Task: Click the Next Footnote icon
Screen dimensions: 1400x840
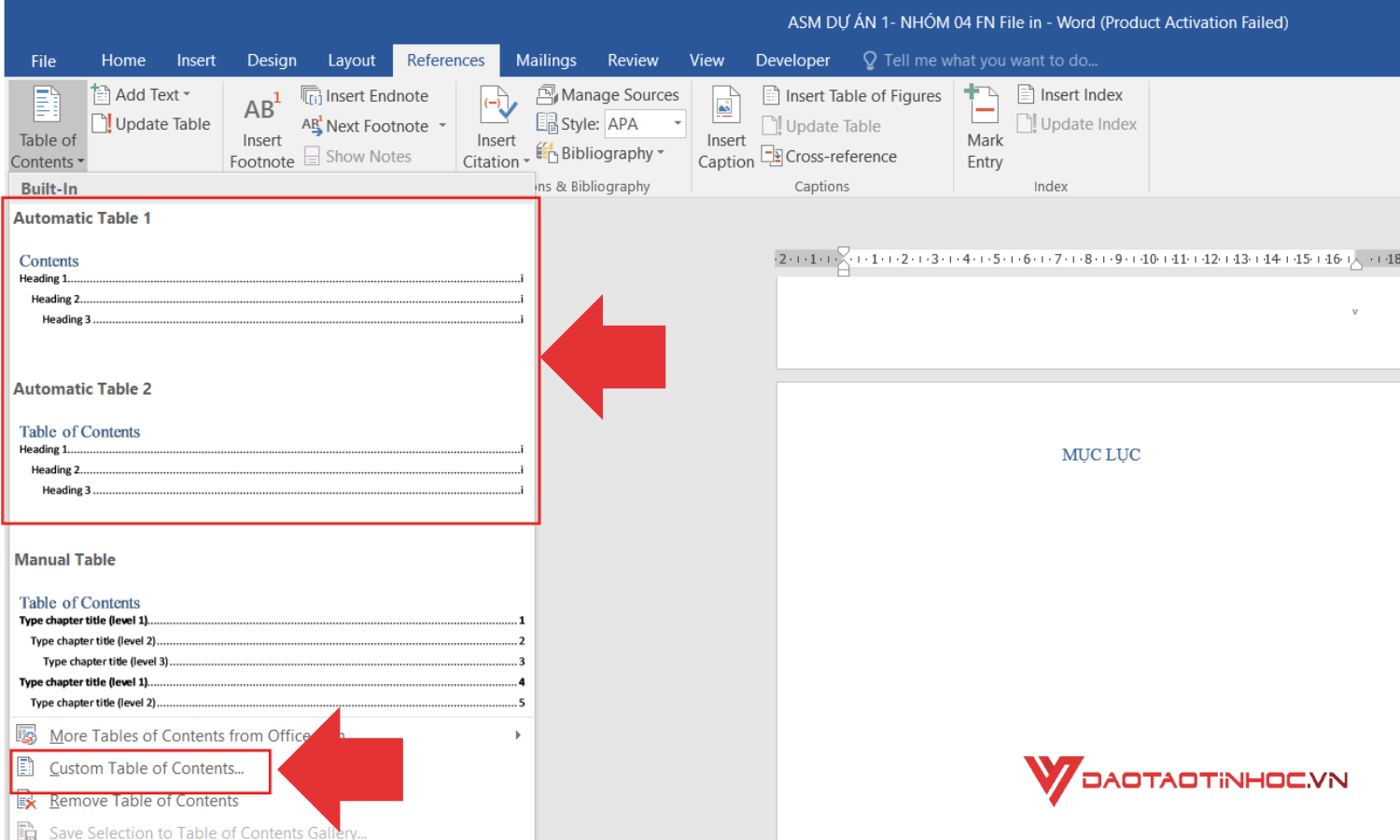Action: 311,125
